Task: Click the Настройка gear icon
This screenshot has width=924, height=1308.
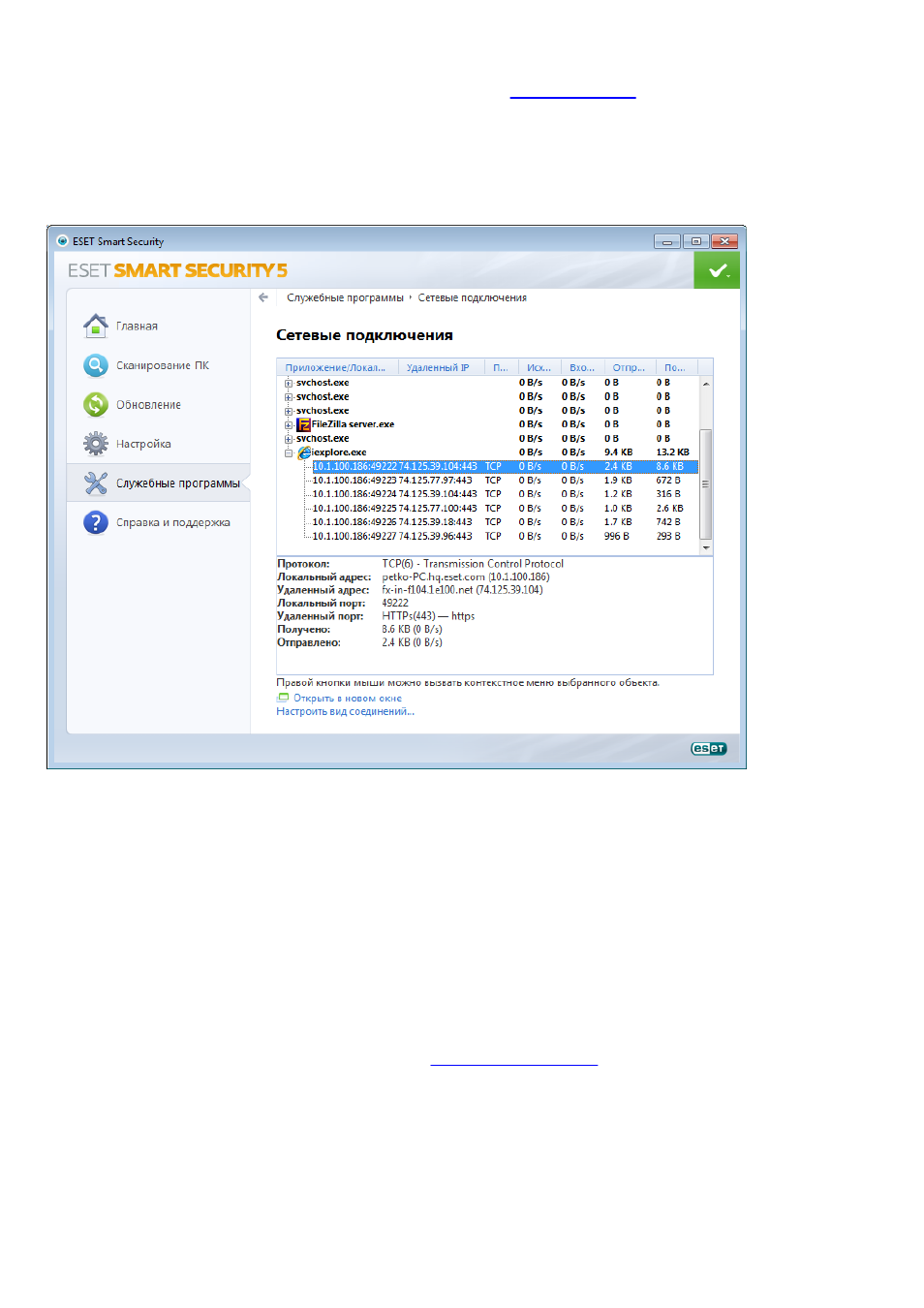Action: (x=96, y=444)
